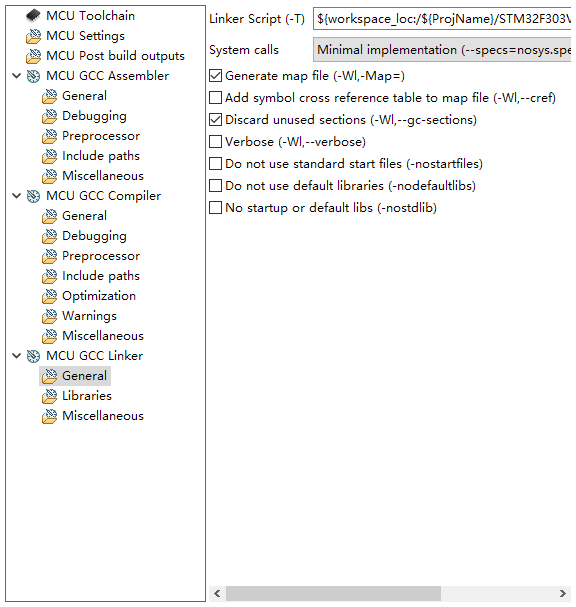The width and height of the screenshot is (576, 607).
Task: Click the Optimization settings icon under Compiler
Action: click(49, 296)
